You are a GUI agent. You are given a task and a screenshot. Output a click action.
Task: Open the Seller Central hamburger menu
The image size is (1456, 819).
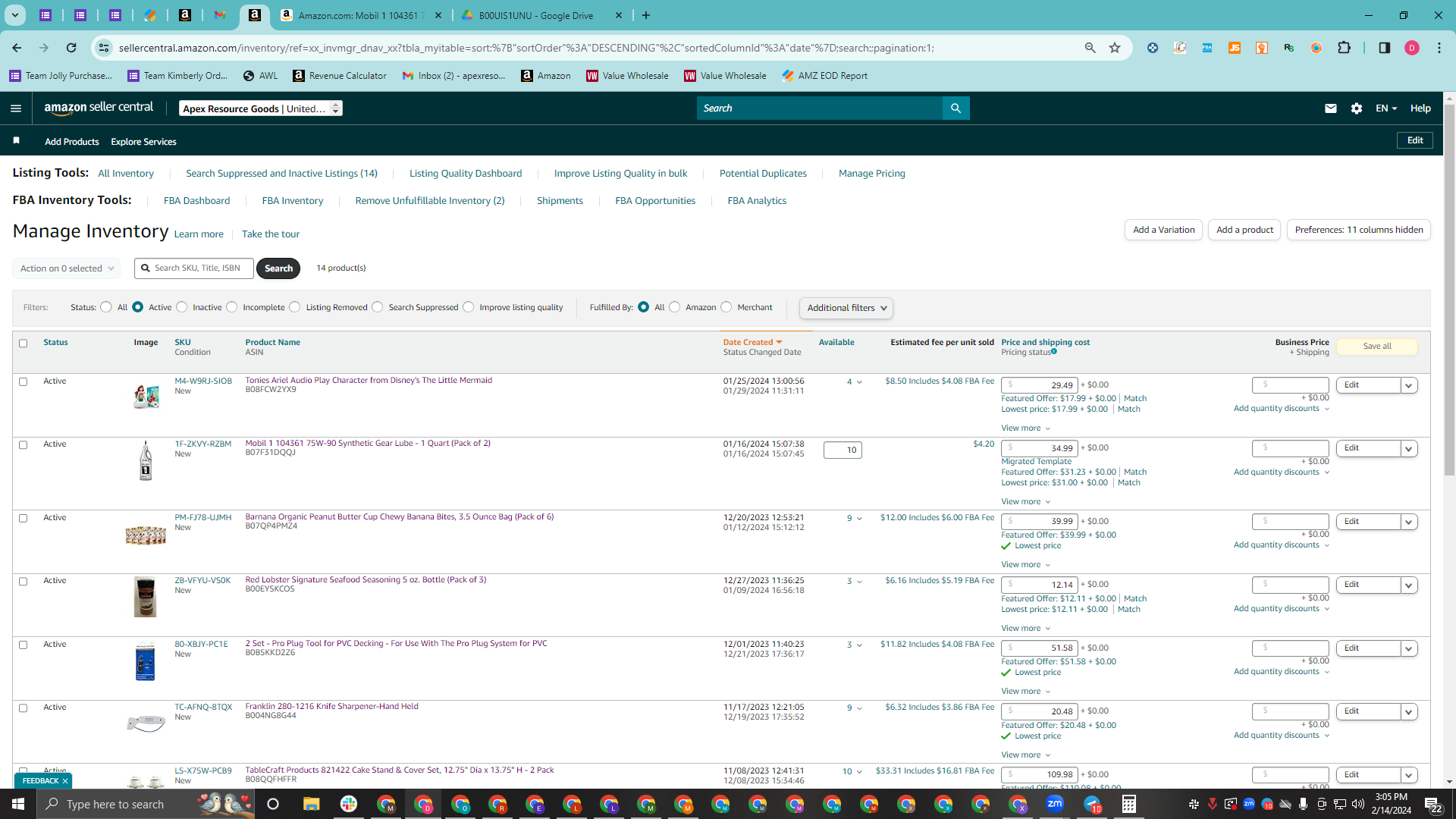16,108
